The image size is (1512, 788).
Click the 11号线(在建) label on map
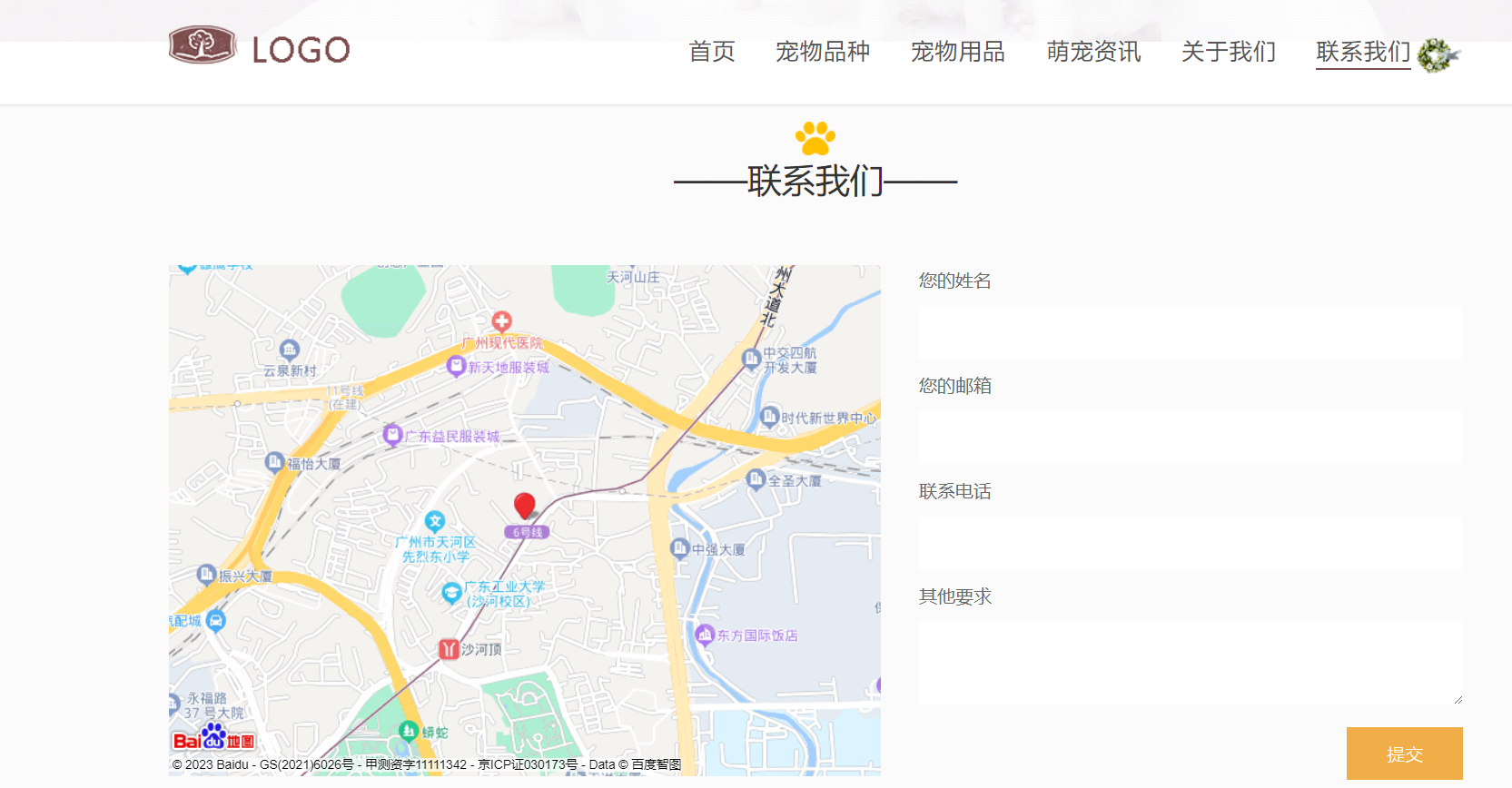[x=345, y=398]
